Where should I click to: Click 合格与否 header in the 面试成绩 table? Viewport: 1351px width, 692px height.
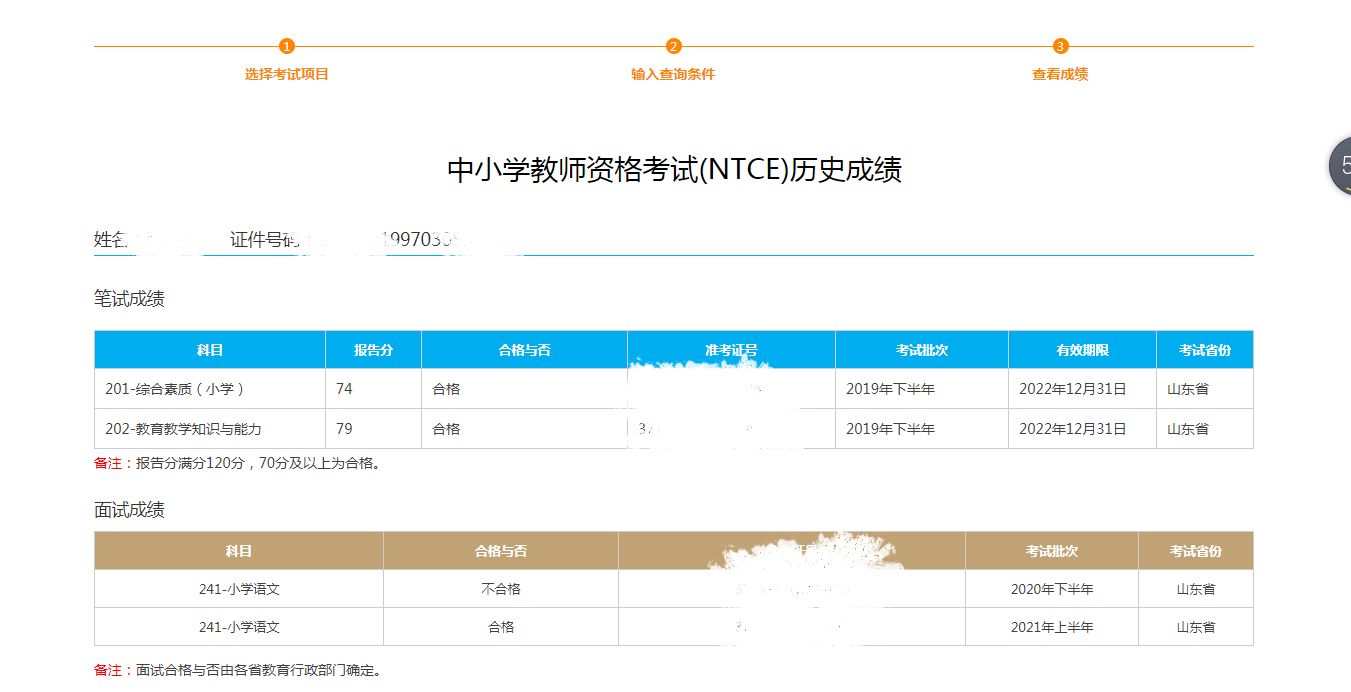coord(501,551)
